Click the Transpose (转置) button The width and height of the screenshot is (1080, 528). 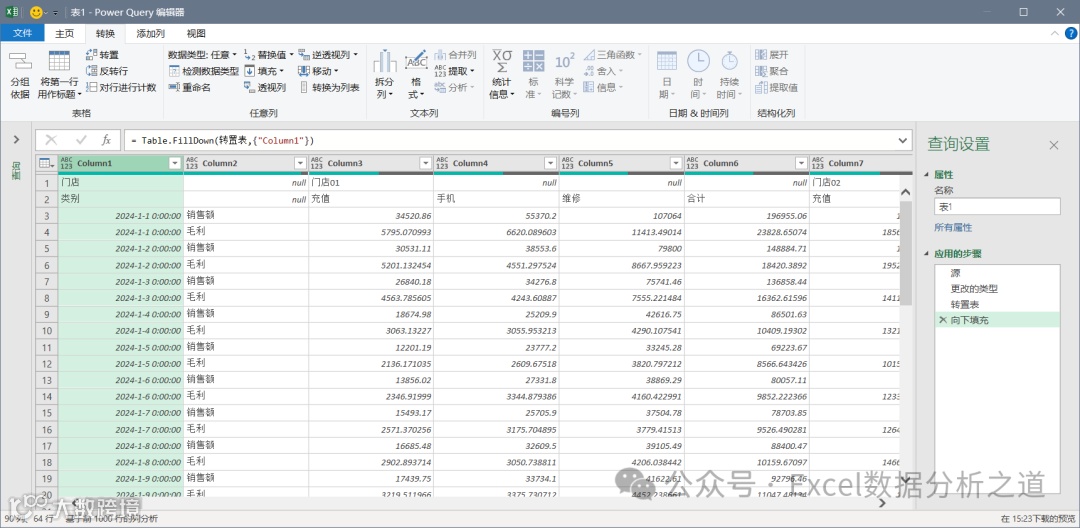(x=102, y=54)
